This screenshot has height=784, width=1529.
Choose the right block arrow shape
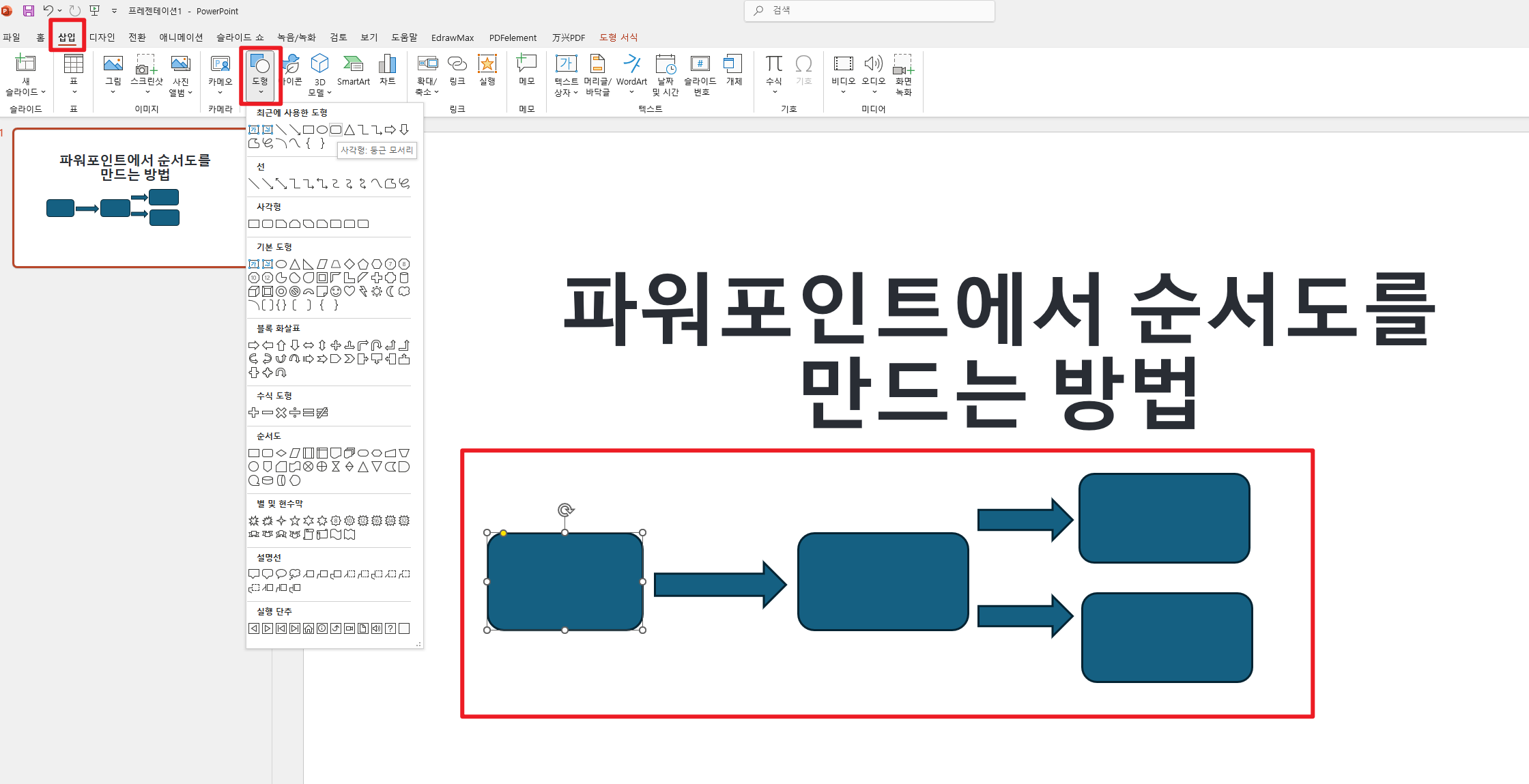point(254,345)
